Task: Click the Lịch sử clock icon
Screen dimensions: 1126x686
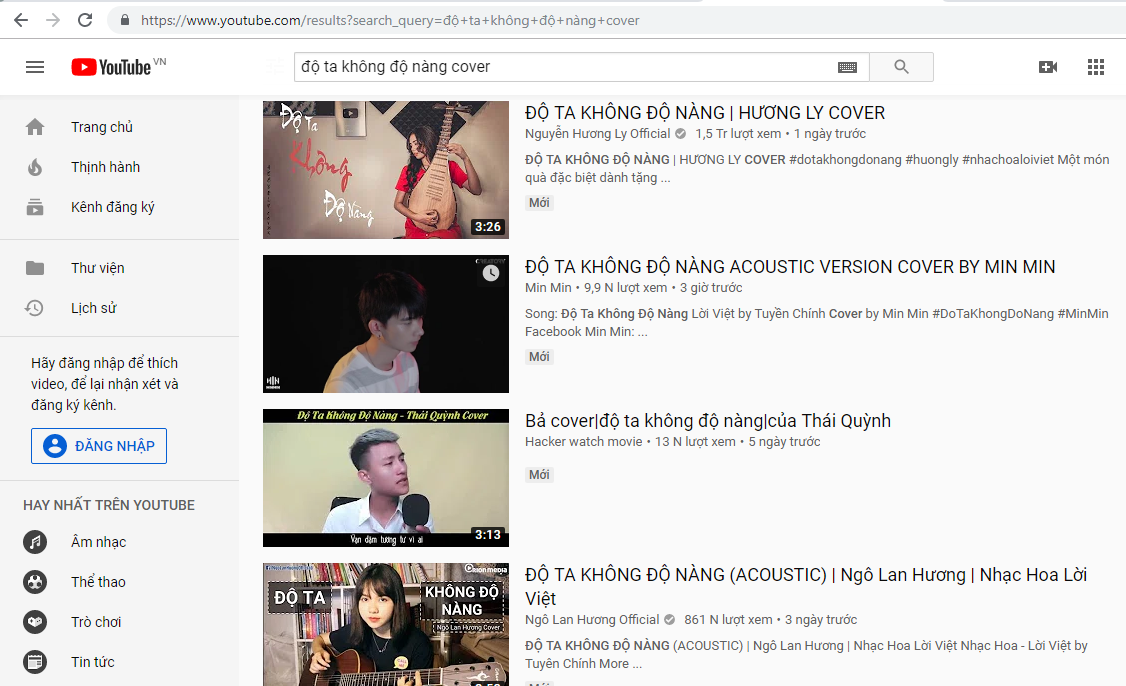Action: 34,308
